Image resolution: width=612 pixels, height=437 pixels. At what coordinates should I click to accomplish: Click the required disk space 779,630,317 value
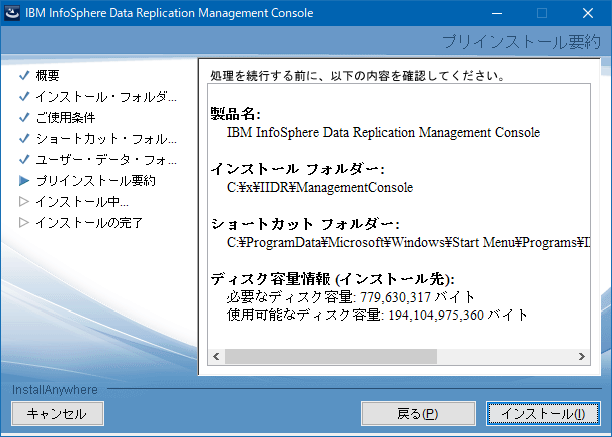coord(395,297)
